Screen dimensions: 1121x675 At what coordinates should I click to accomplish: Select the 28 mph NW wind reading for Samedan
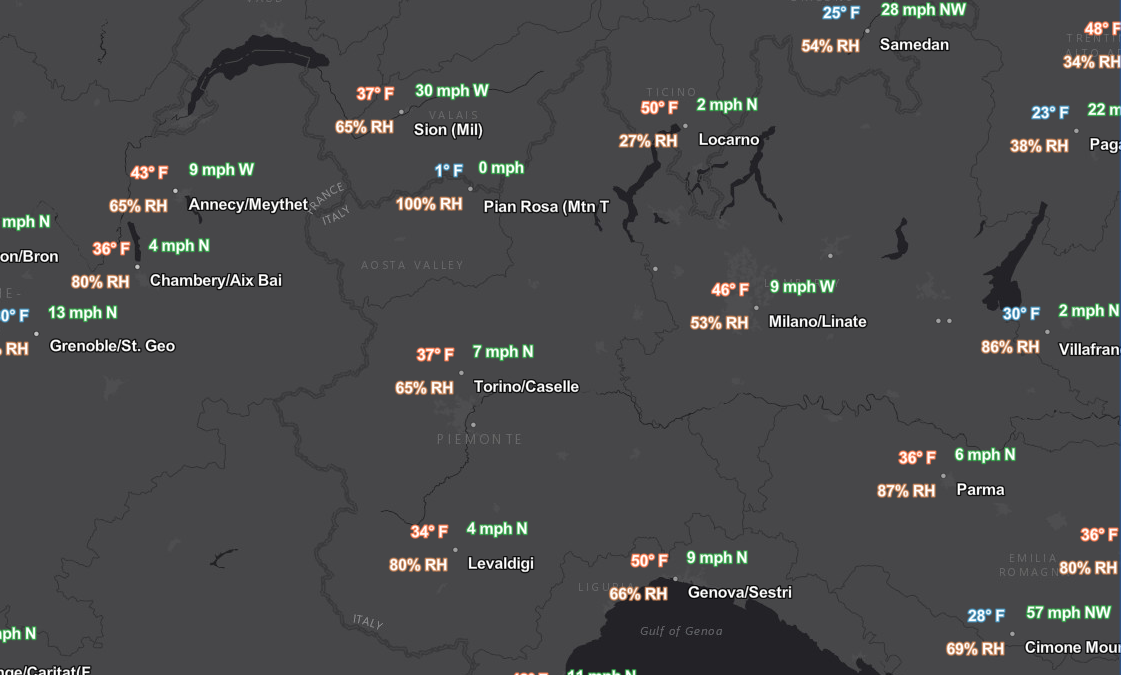pos(923,10)
